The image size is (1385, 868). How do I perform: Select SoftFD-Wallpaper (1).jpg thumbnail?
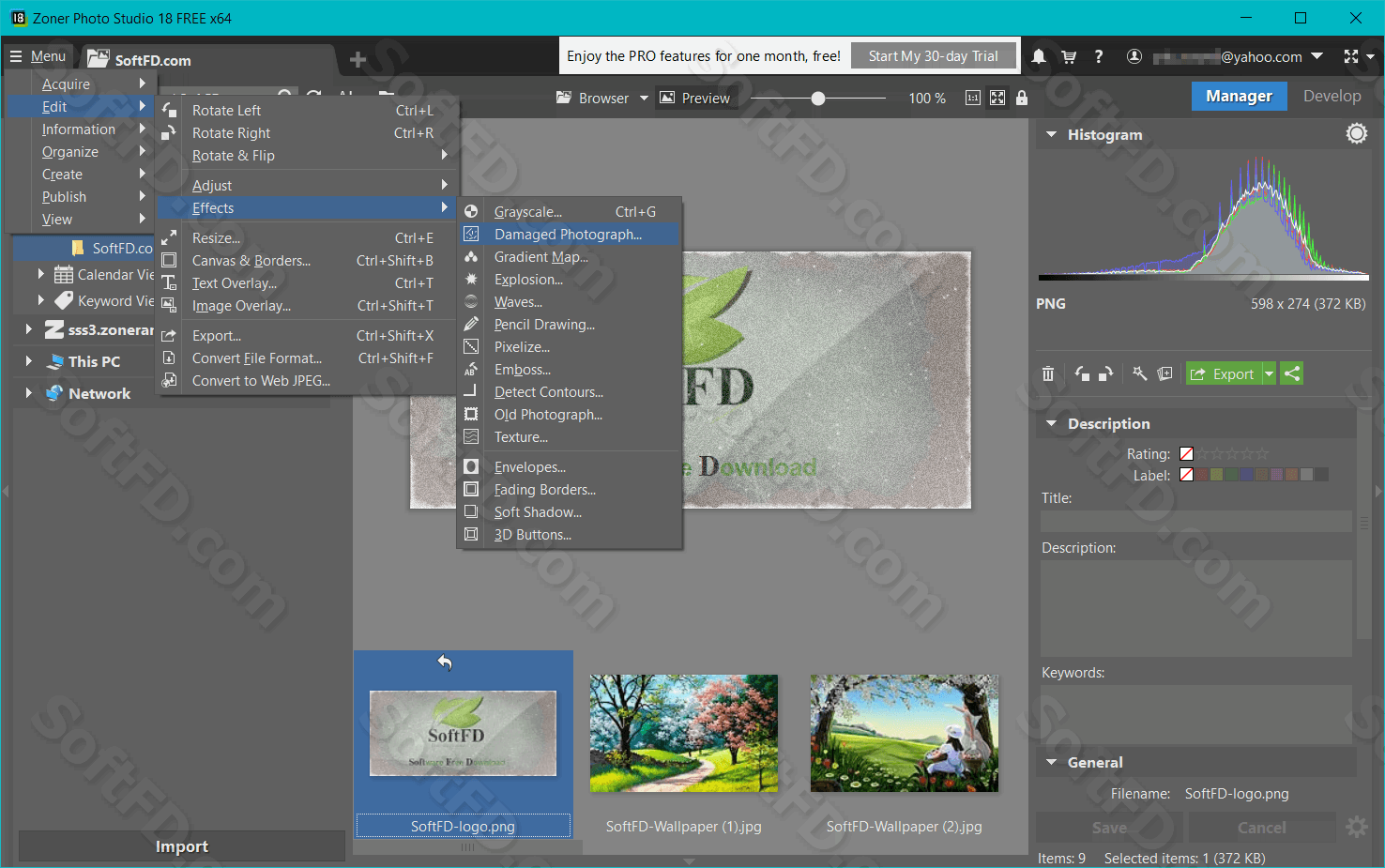[684, 733]
